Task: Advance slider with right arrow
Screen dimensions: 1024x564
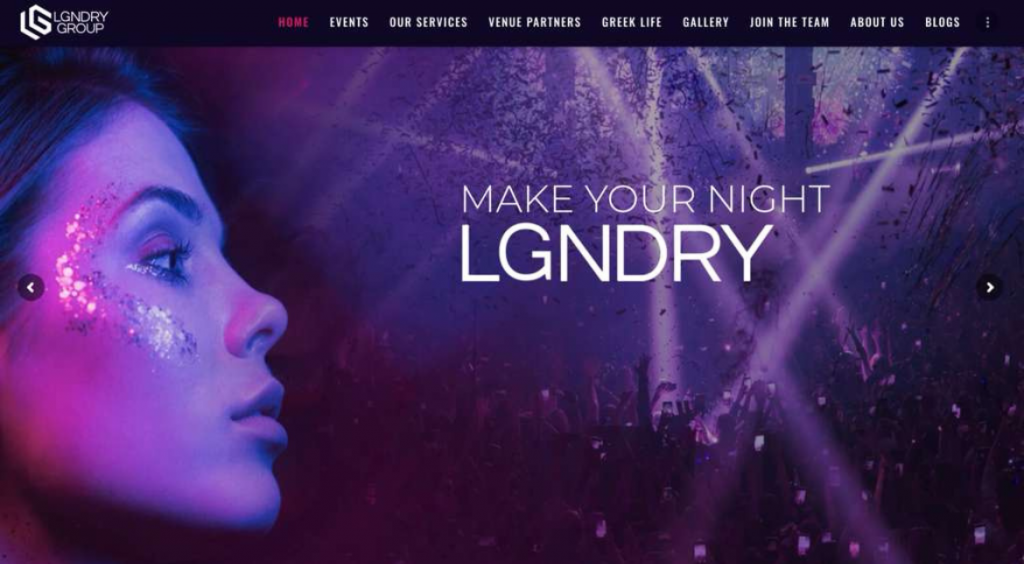Action: 989,287
